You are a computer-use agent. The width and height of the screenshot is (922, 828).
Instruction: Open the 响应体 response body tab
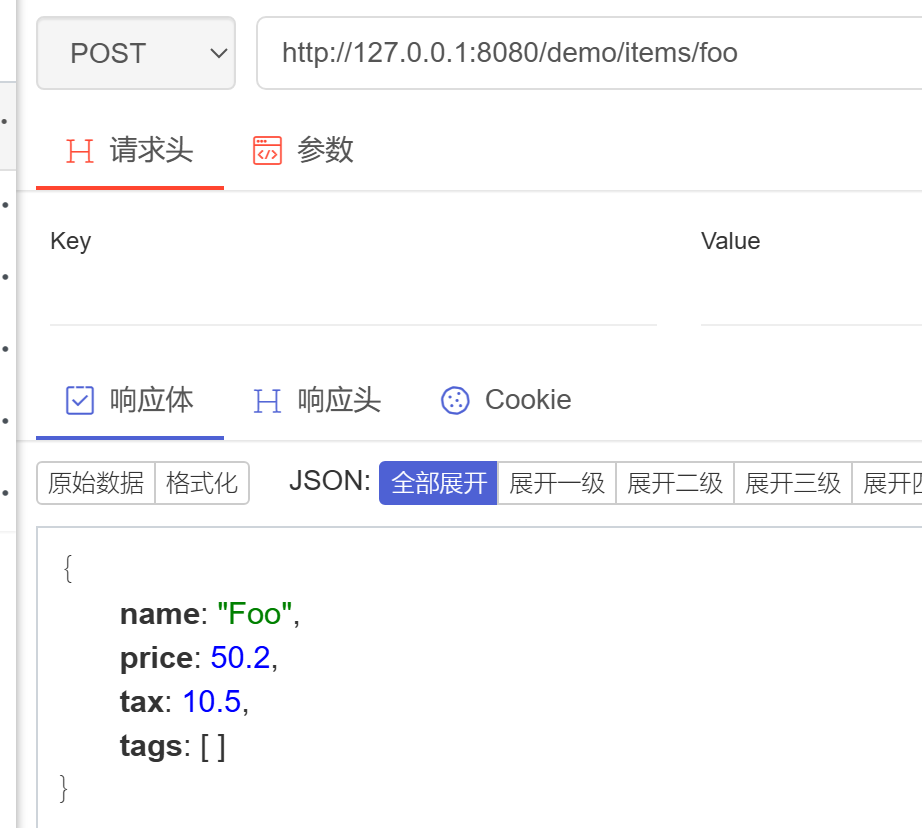pos(129,400)
